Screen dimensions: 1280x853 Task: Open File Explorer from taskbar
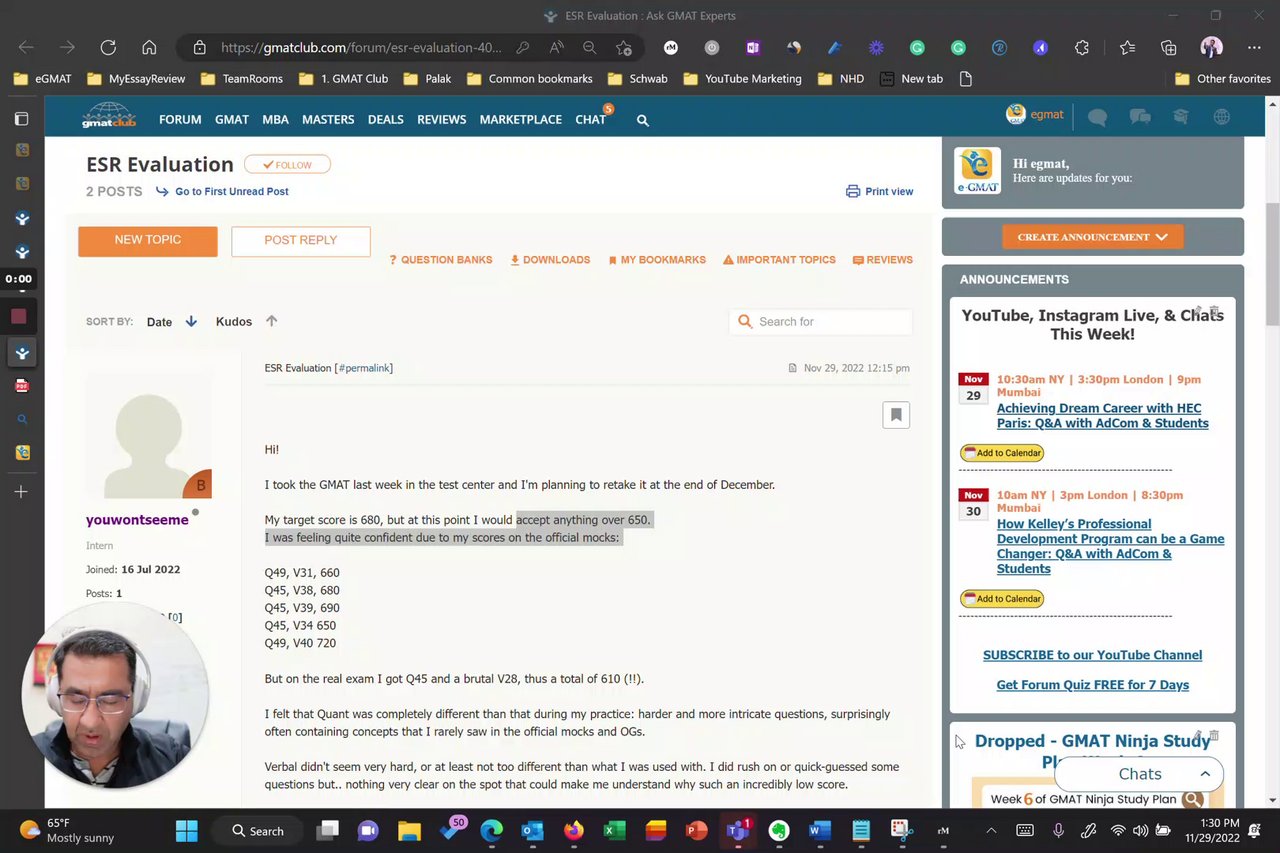pyautogui.click(x=409, y=831)
